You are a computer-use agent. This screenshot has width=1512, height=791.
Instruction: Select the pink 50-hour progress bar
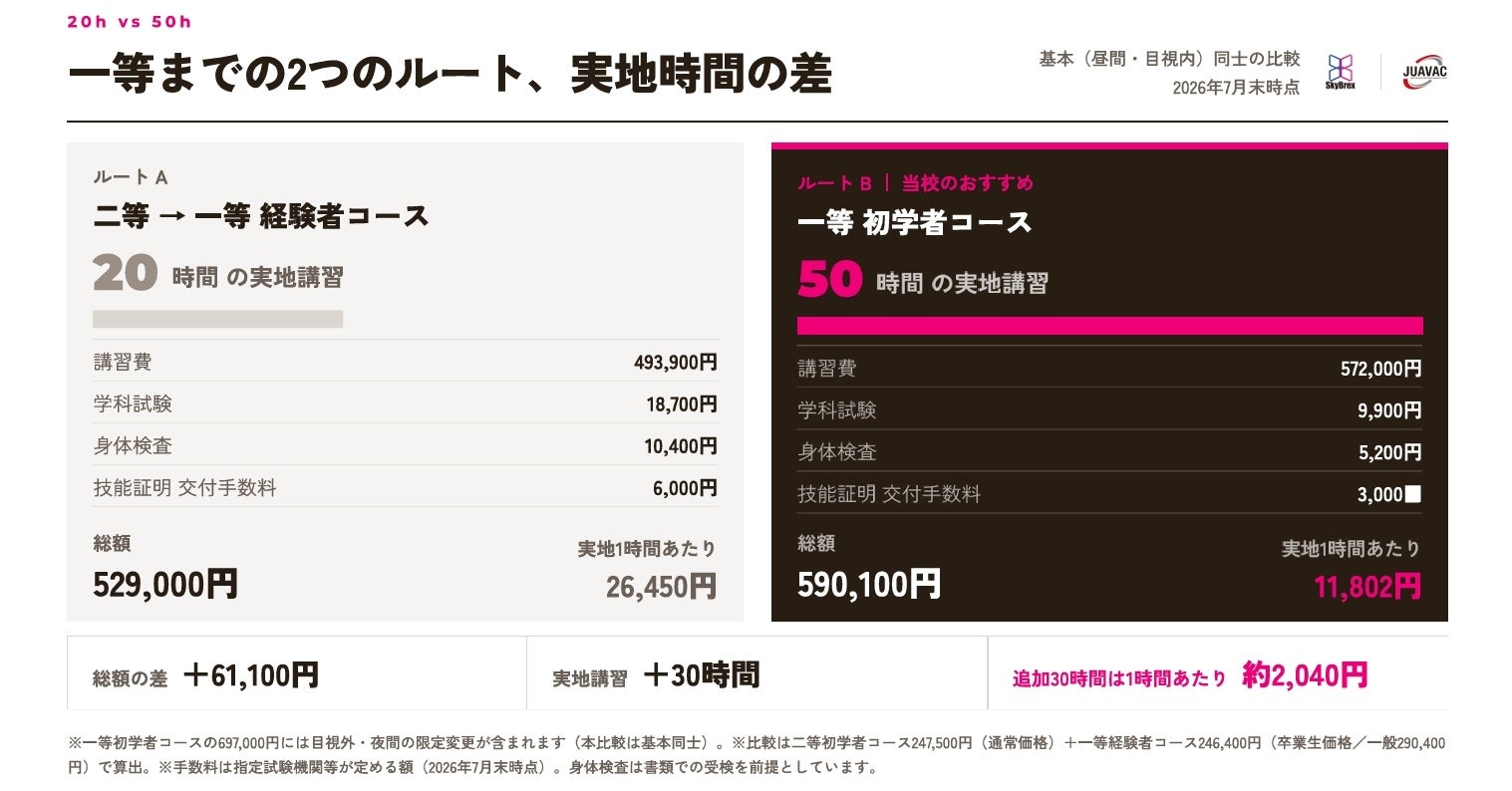coord(1109,326)
